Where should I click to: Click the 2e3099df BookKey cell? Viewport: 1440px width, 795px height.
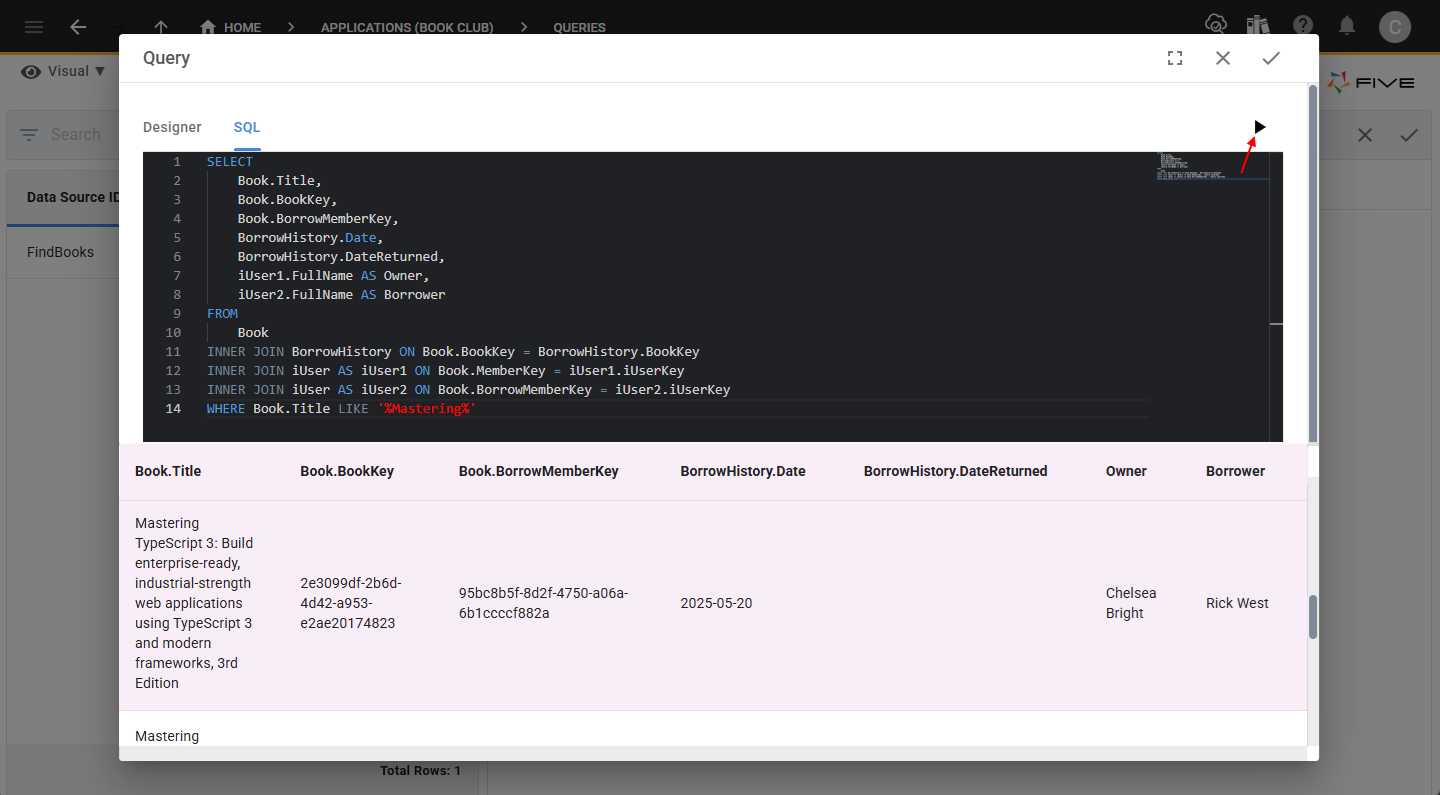(x=351, y=603)
